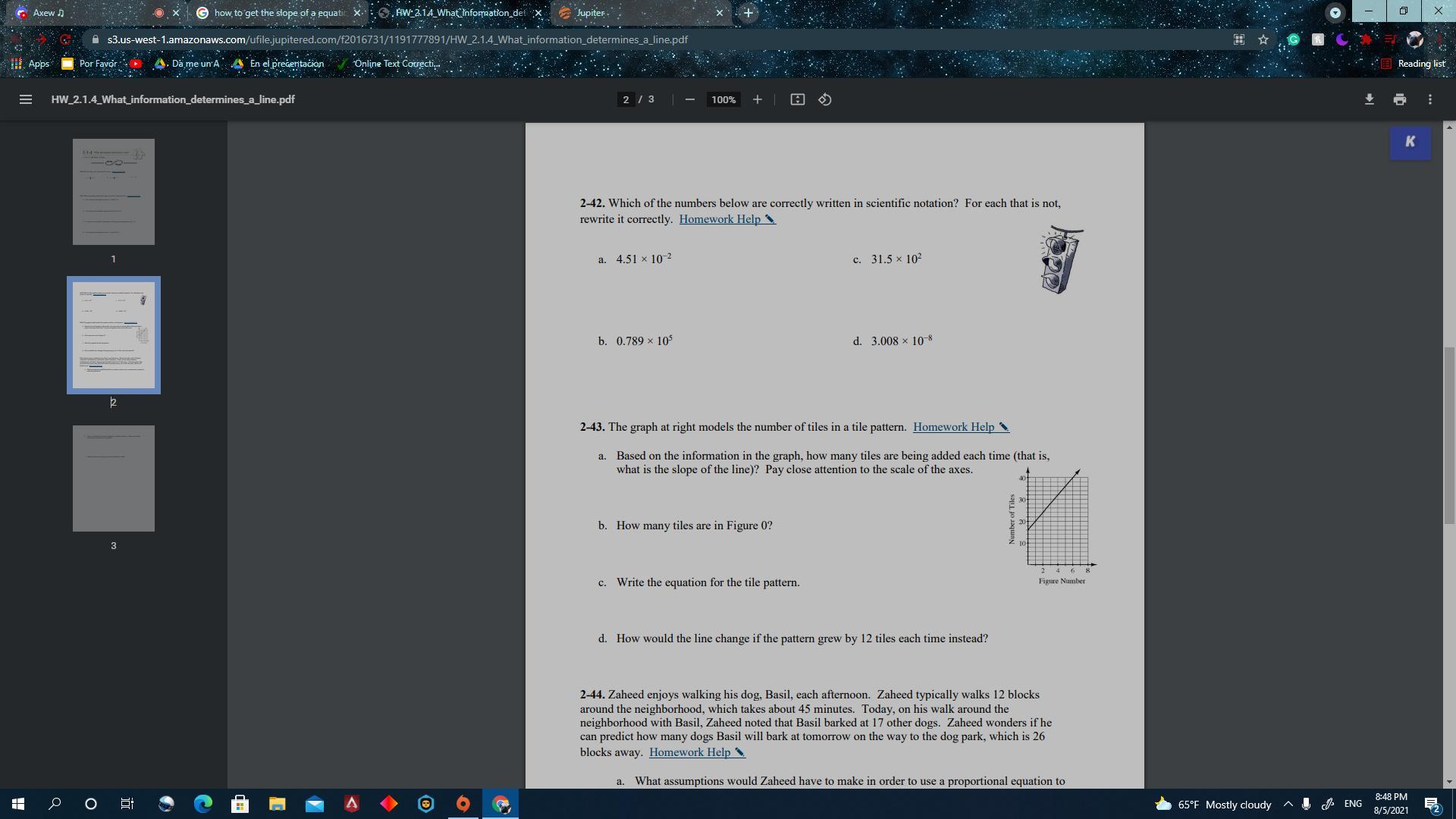Select page 1 thumbnail
The height and width of the screenshot is (819, 1456).
(x=114, y=192)
